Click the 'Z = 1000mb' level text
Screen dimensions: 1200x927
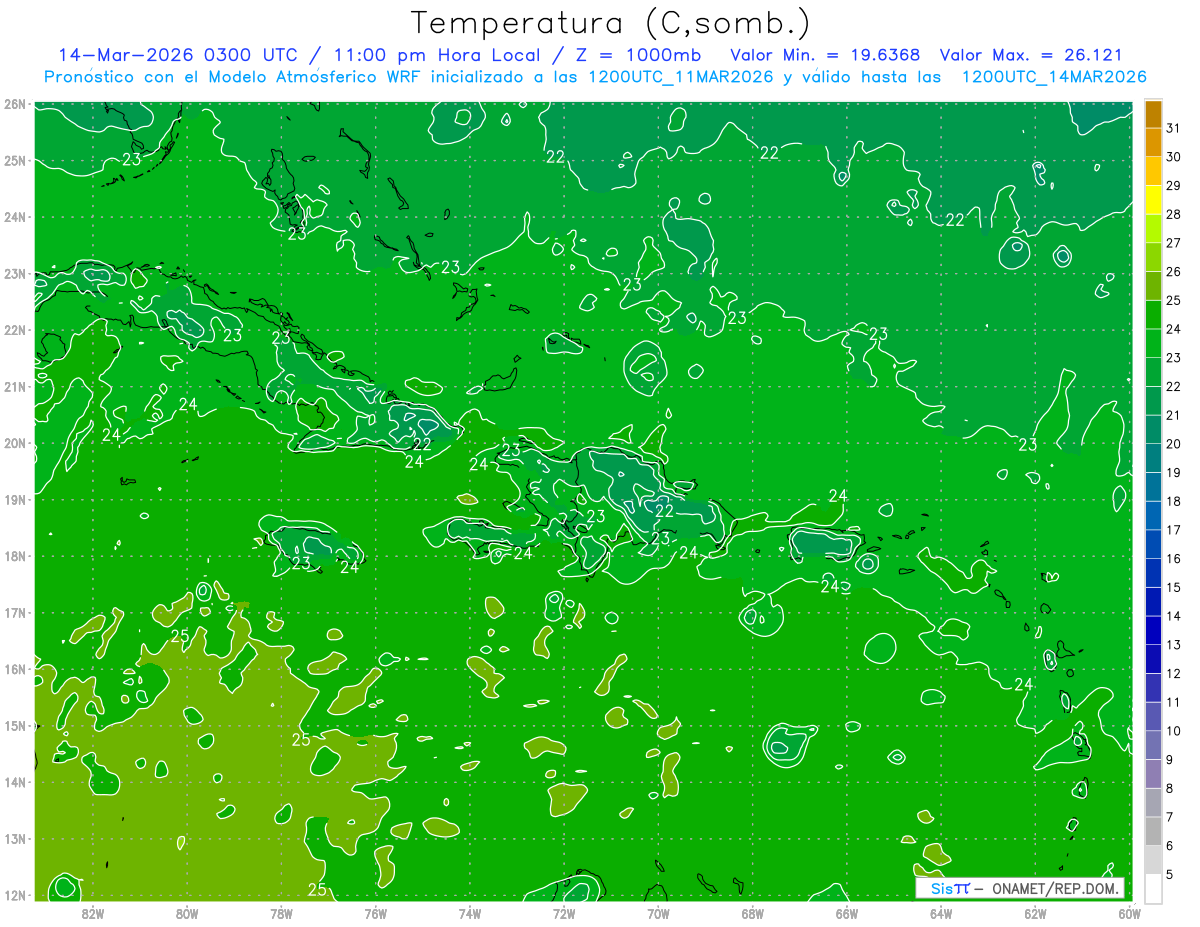pyautogui.click(x=638, y=55)
